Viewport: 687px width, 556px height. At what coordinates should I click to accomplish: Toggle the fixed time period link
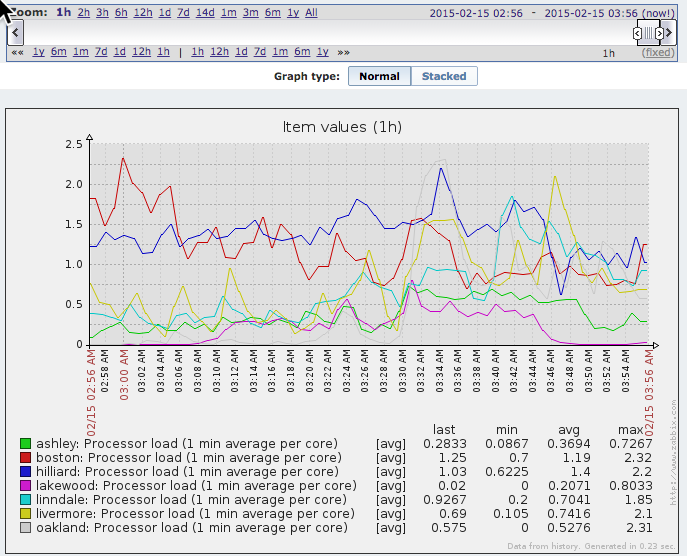click(657, 52)
